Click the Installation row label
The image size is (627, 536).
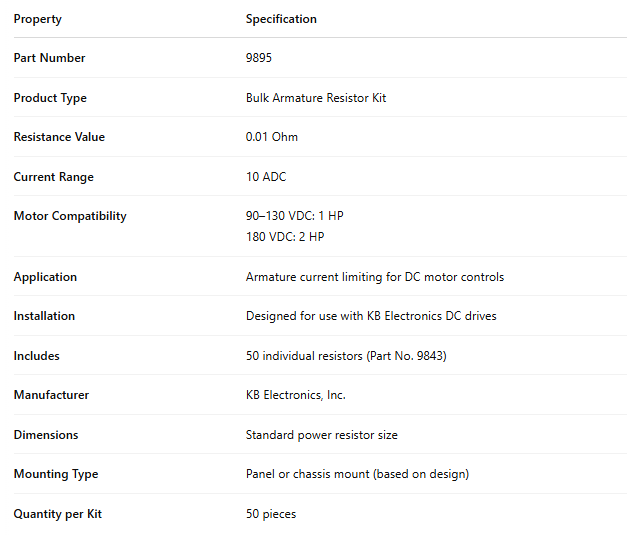pyautogui.click(x=44, y=316)
